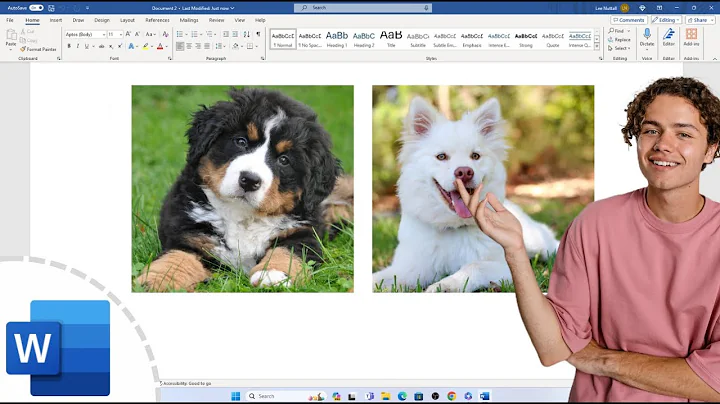Image resolution: width=720 pixels, height=404 pixels.
Task: Open Paragraph dialog launcher
Action: pos(263,59)
